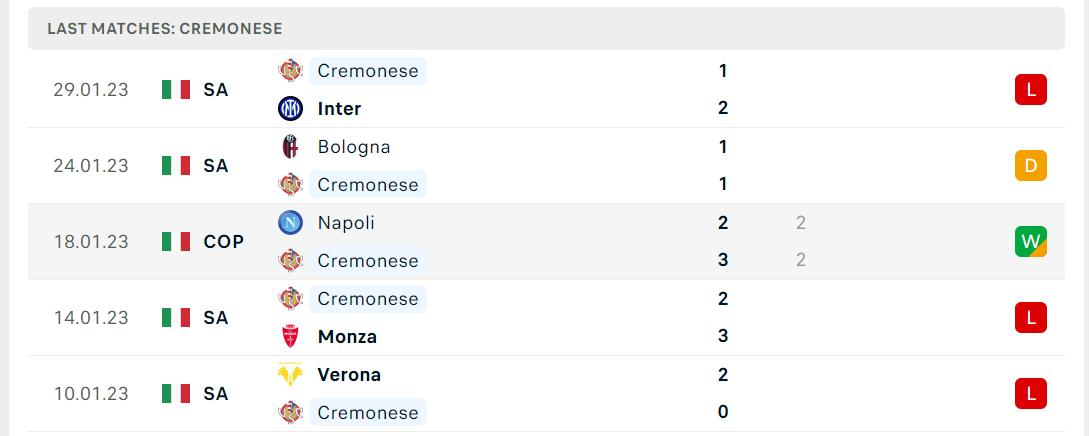Open the 18.01.23 COP match row
Viewport: 1089px width, 436px height.
546,242
